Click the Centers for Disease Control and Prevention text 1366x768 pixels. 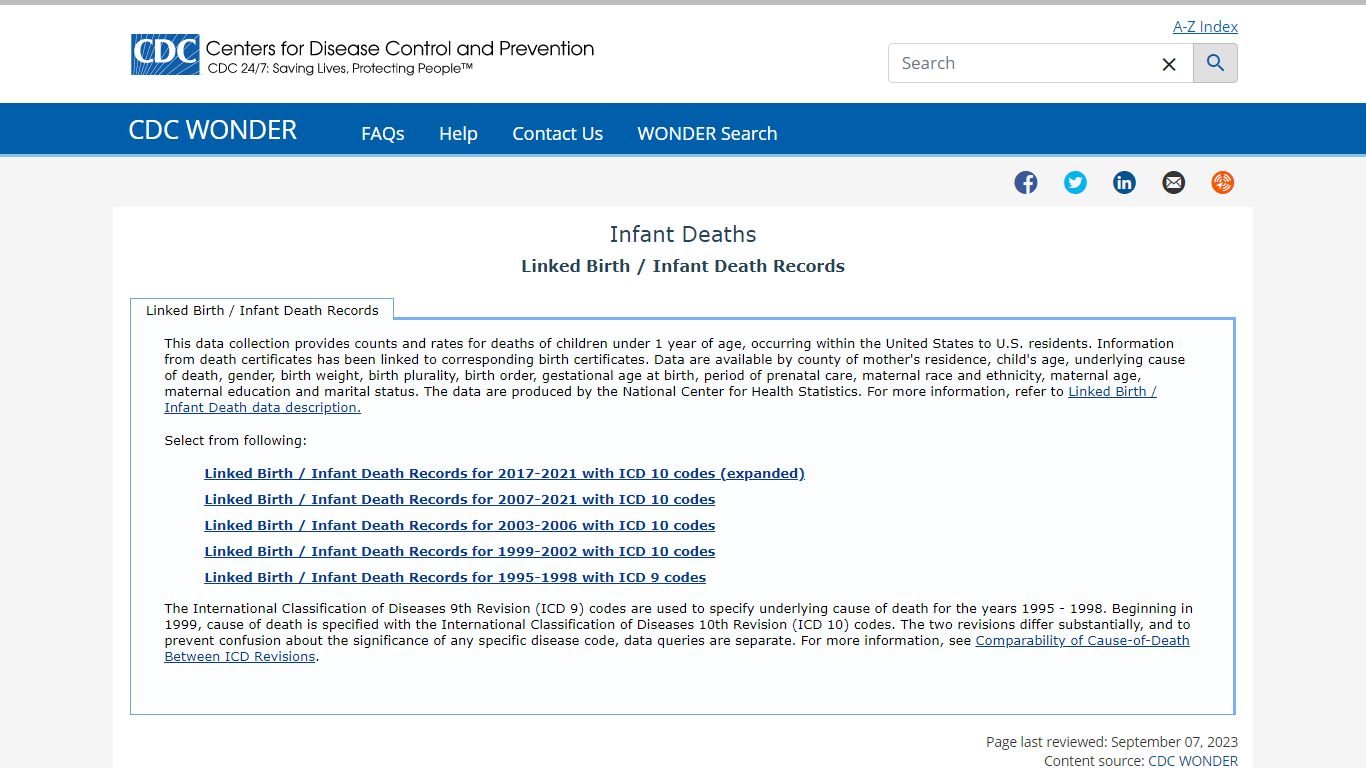point(399,48)
